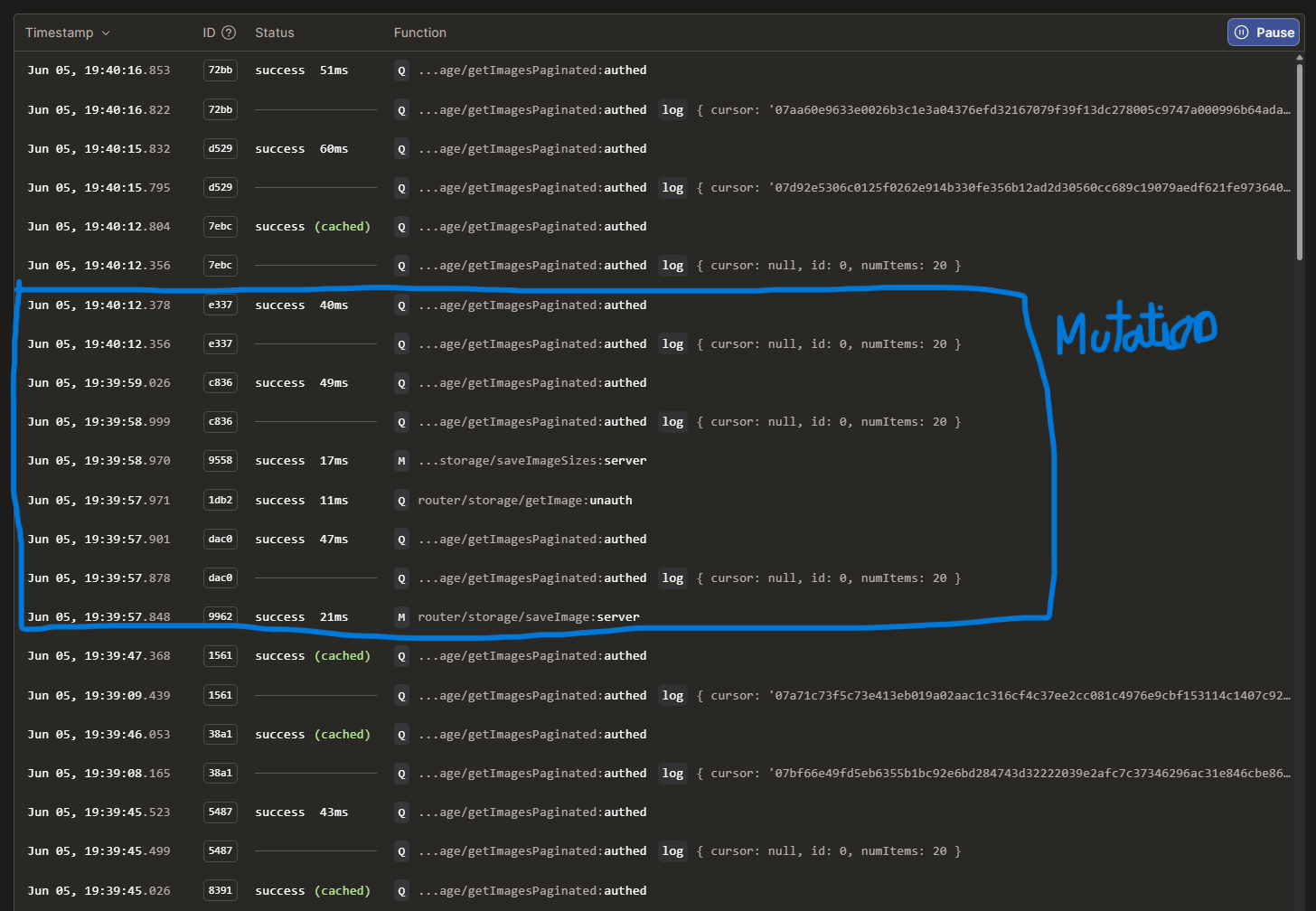Click the Q query icon in 19:39:58.999 row

(x=401, y=422)
